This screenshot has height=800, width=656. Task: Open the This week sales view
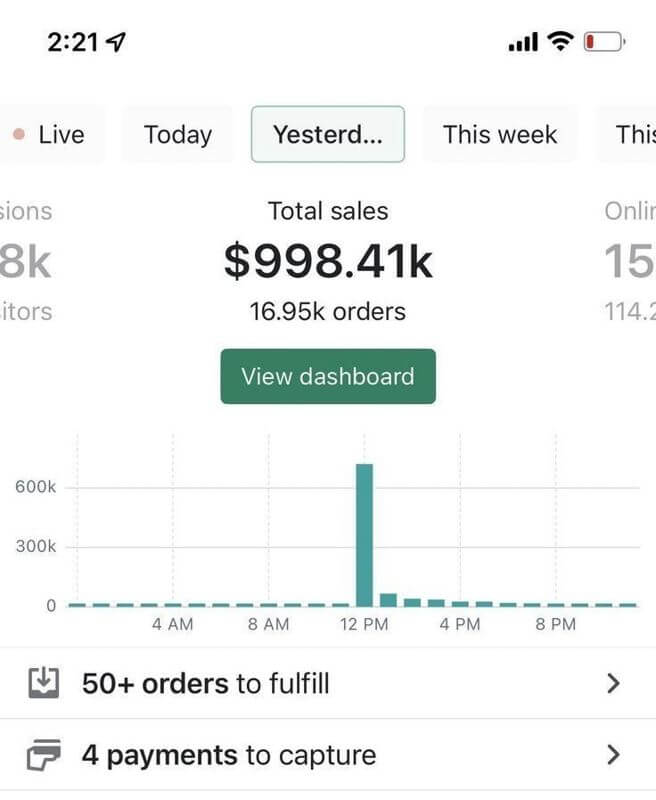[x=499, y=134]
